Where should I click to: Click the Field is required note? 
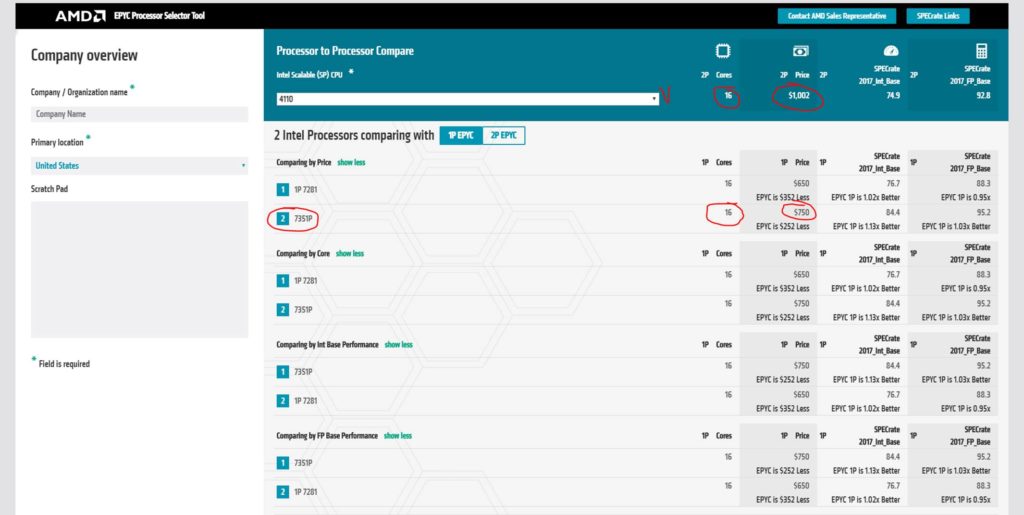pyautogui.click(x=64, y=364)
